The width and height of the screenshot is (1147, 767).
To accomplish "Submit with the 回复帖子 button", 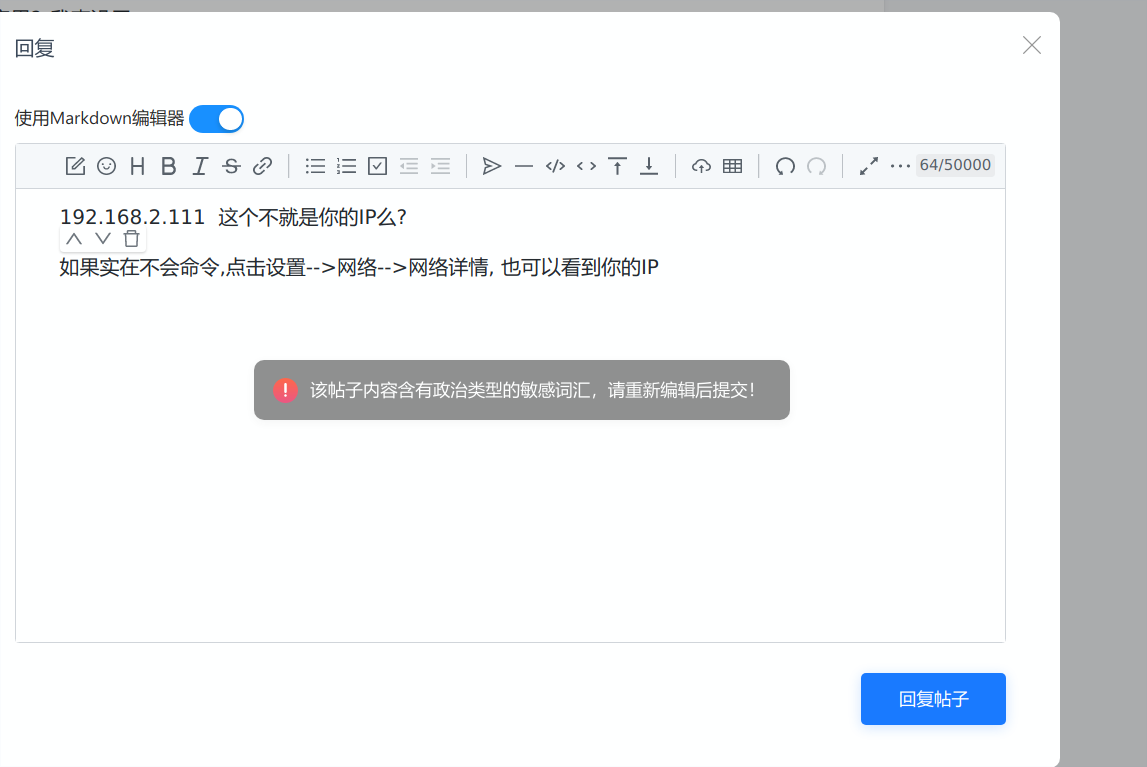I will pos(933,699).
